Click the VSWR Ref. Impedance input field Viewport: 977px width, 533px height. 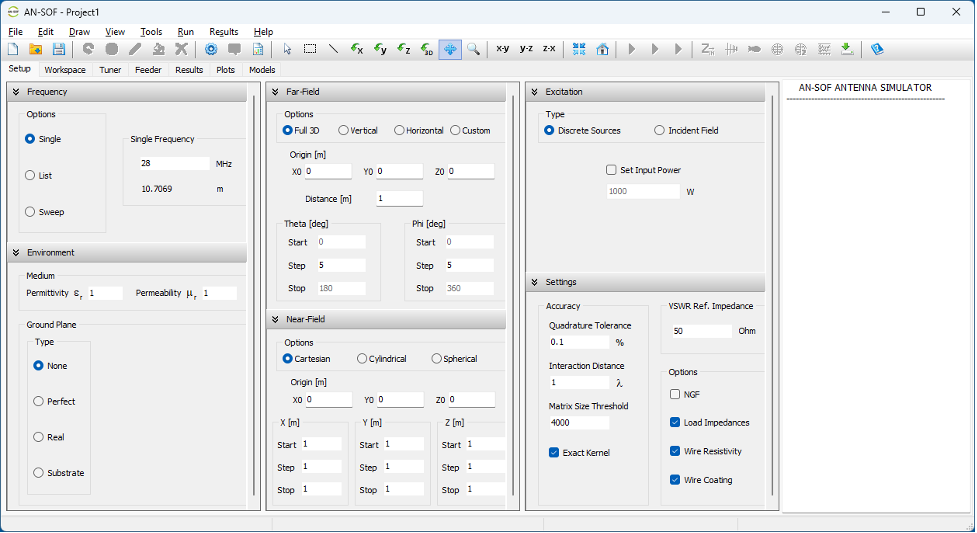point(702,331)
